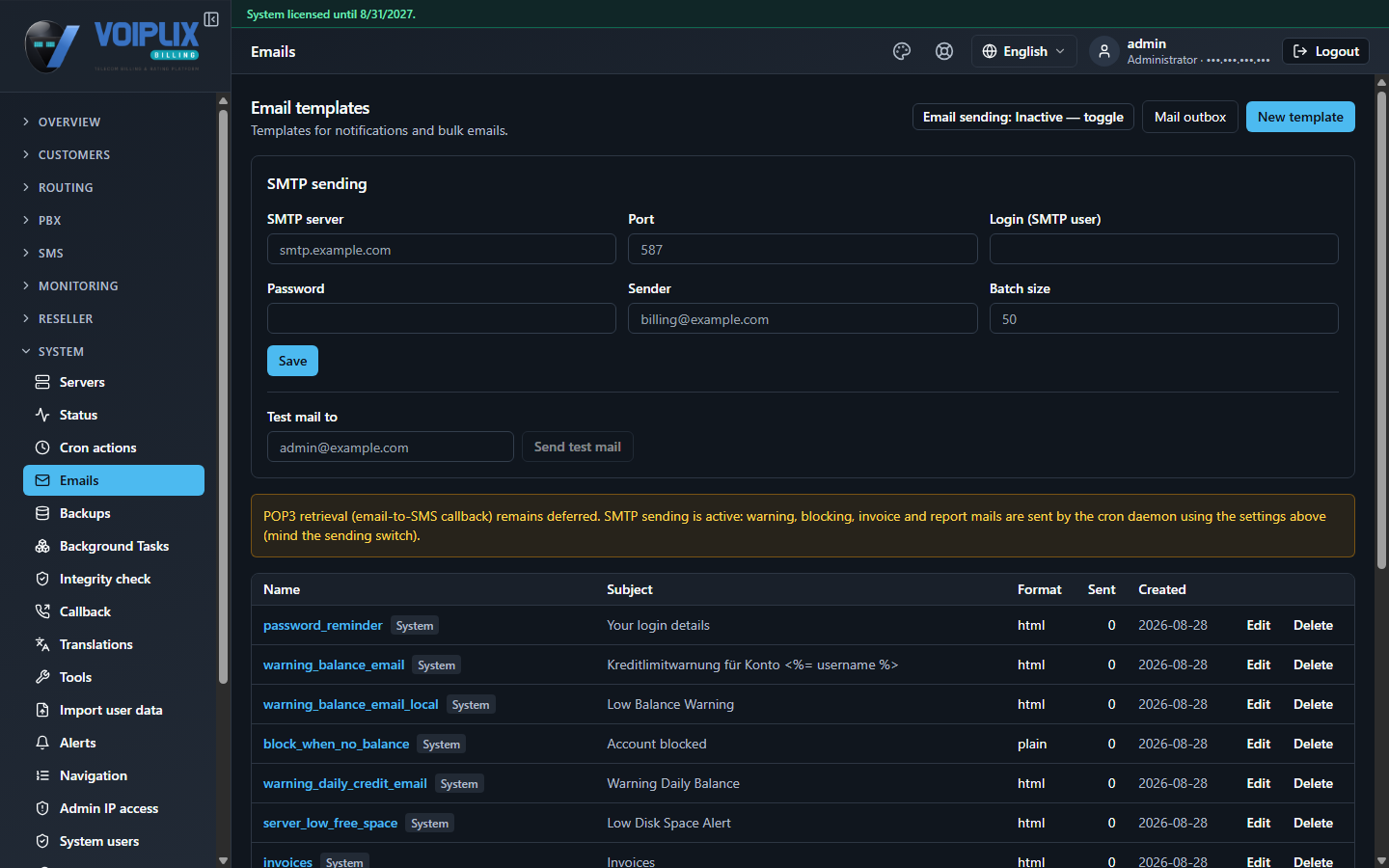Open the theme palette icon
The height and width of the screenshot is (868, 1389).
tap(902, 51)
